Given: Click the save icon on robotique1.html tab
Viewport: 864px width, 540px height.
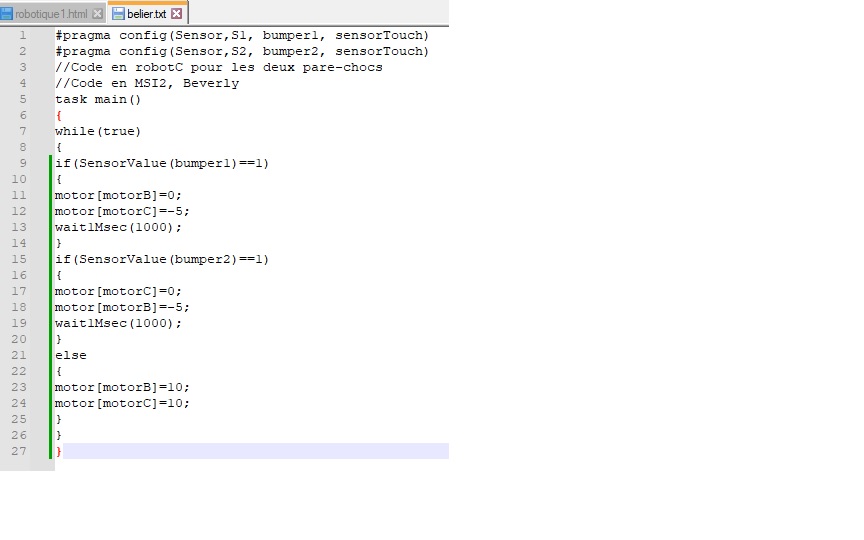Looking at the screenshot, I should tap(7, 14).
